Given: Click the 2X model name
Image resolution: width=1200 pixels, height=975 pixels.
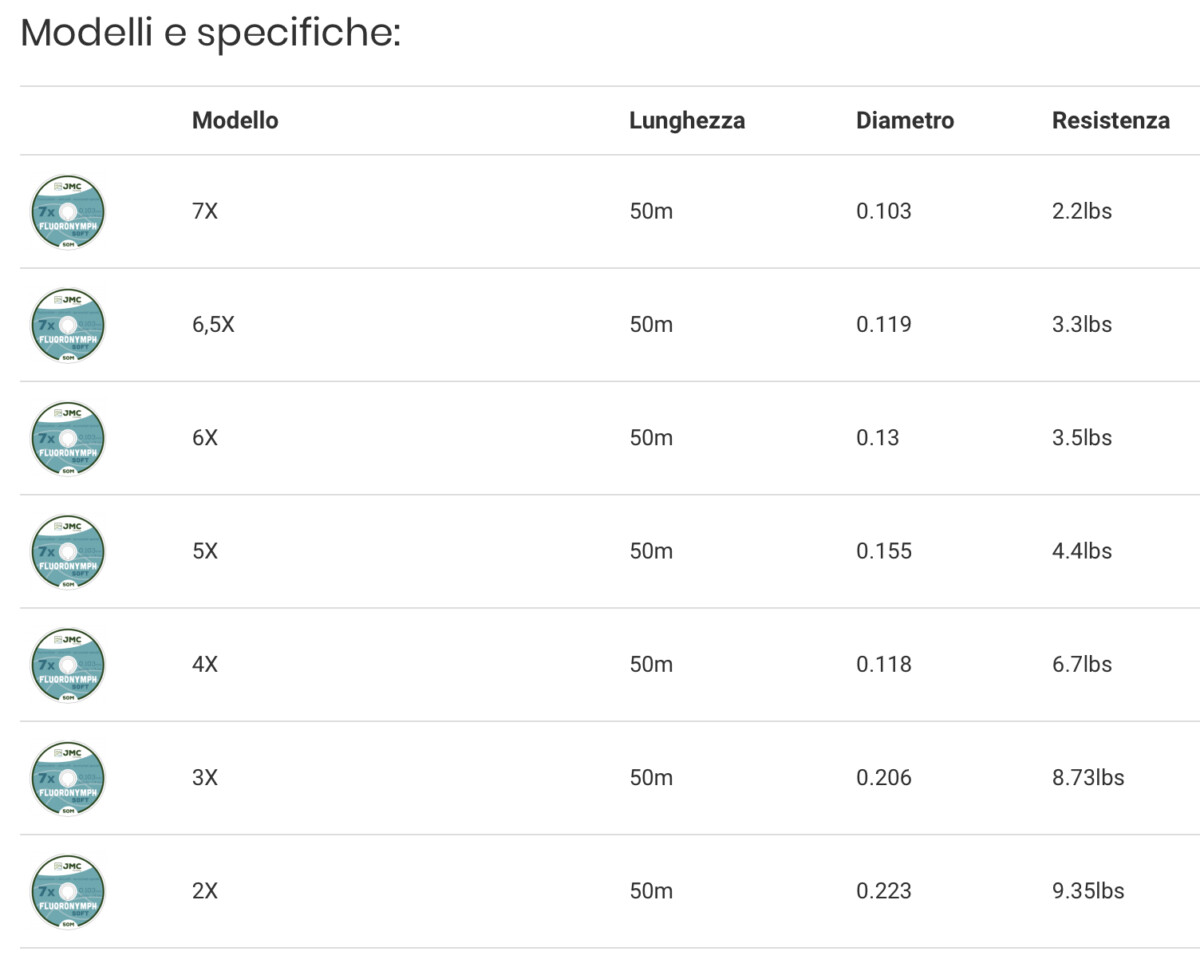Looking at the screenshot, I should pos(204,891).
